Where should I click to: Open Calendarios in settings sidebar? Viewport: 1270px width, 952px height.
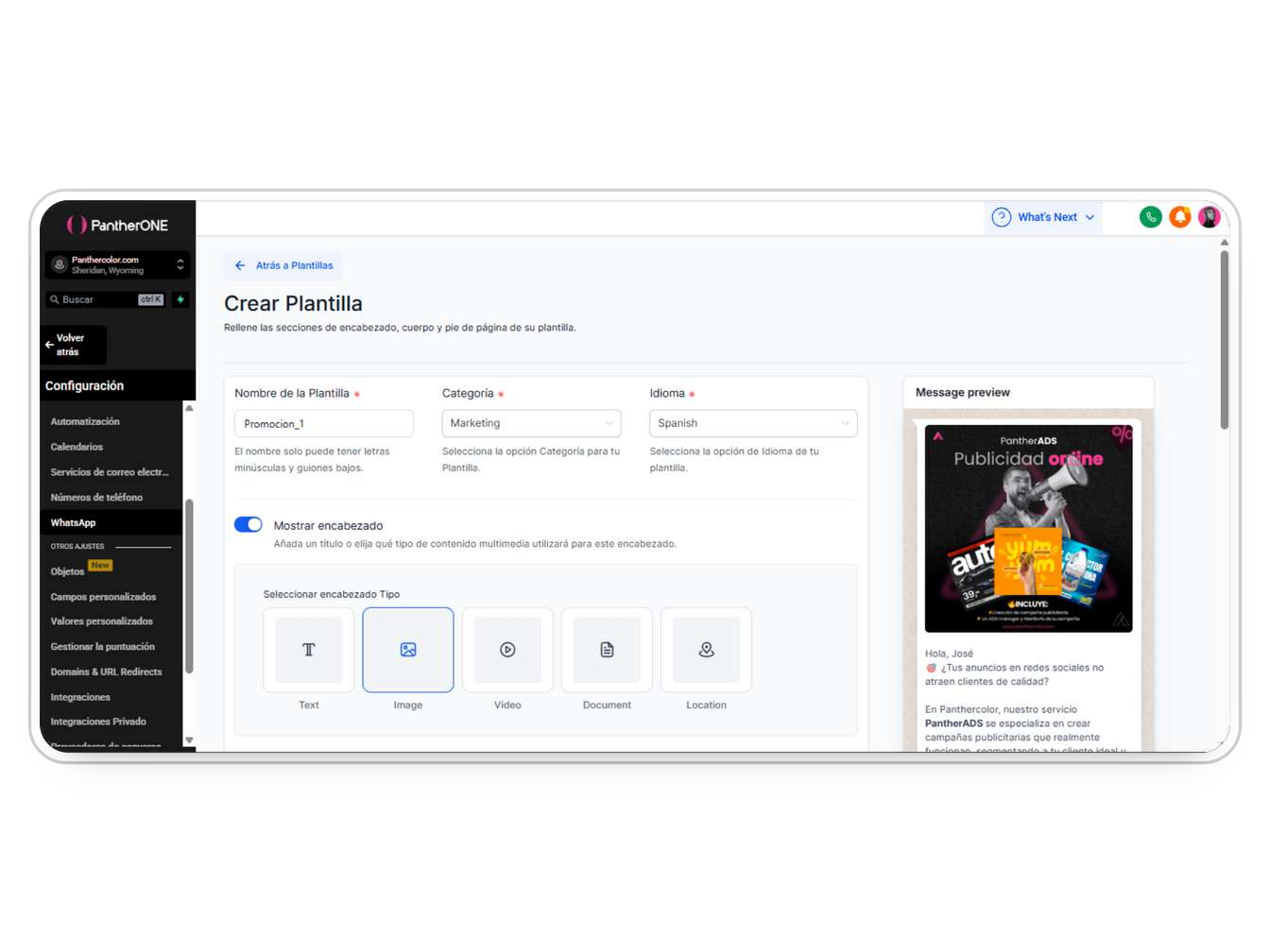(77, 447)
